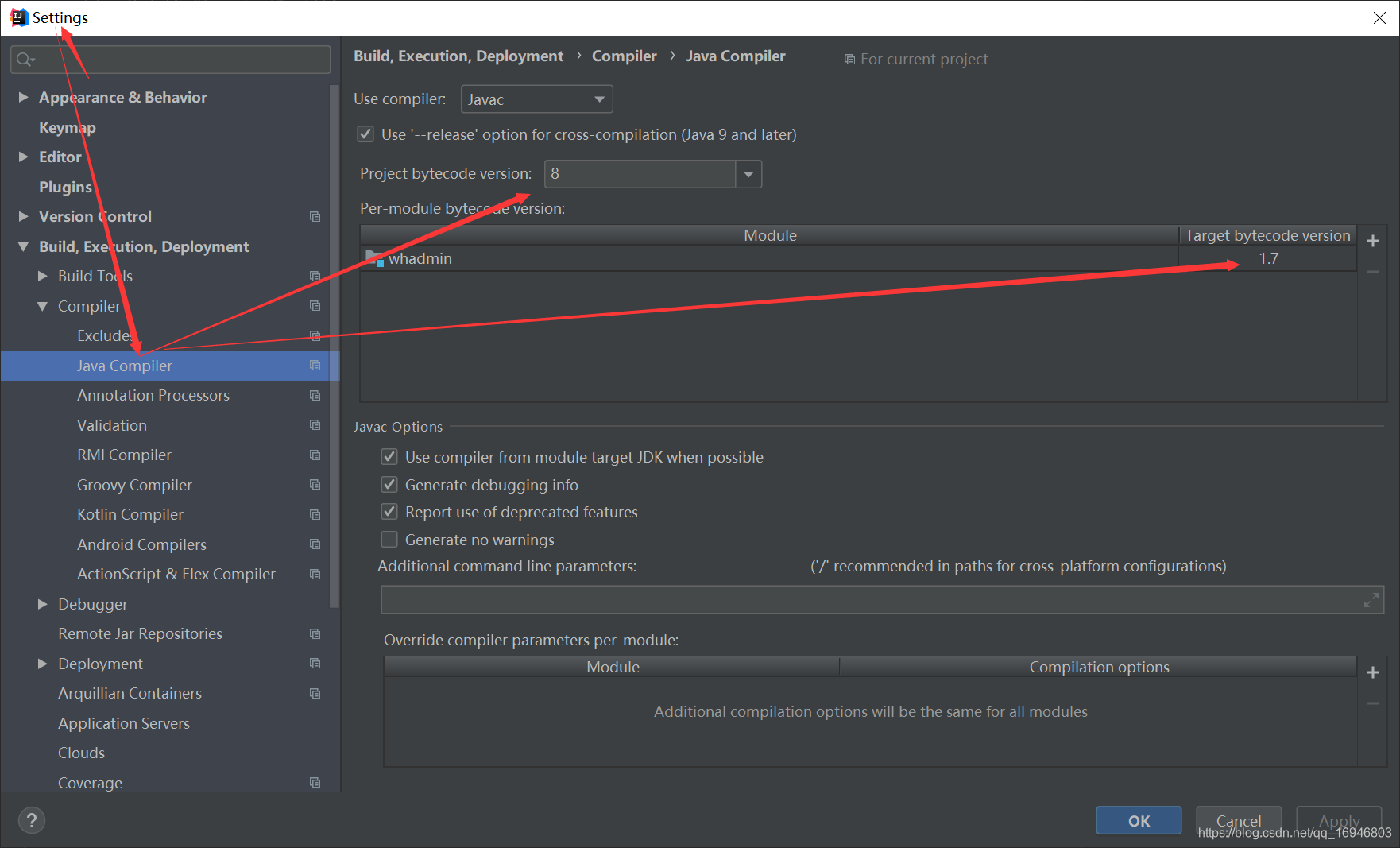Click the help question mark icon
Viewport: 1400px width, 848px height.
(32, 819)
